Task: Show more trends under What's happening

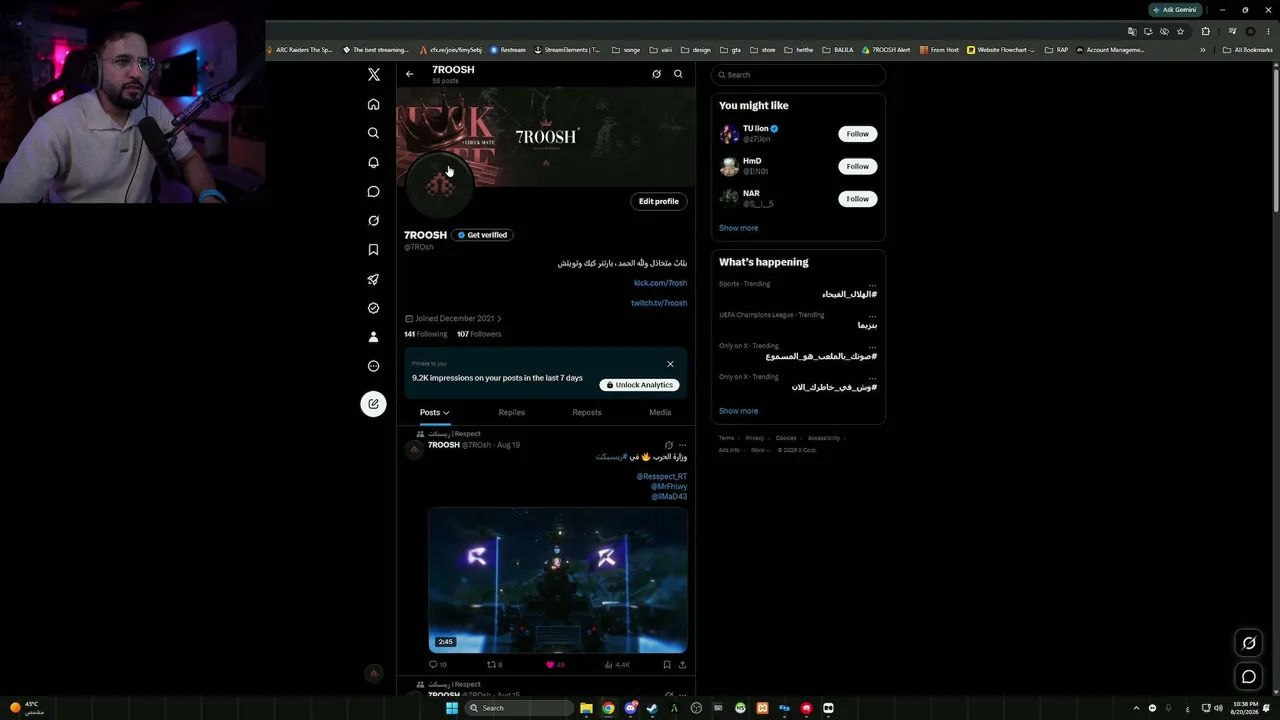Action: click(x=738, y=411)
